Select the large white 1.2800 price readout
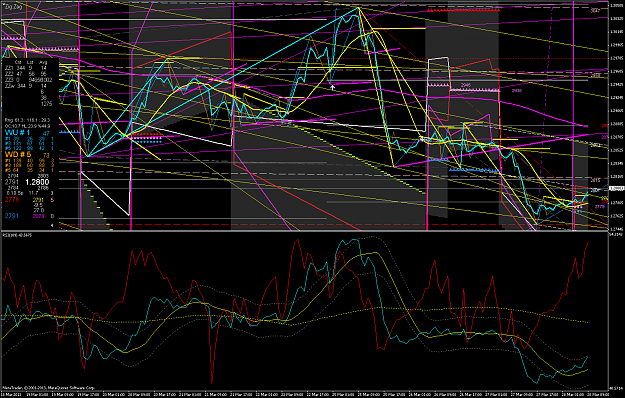 point(37,182)
